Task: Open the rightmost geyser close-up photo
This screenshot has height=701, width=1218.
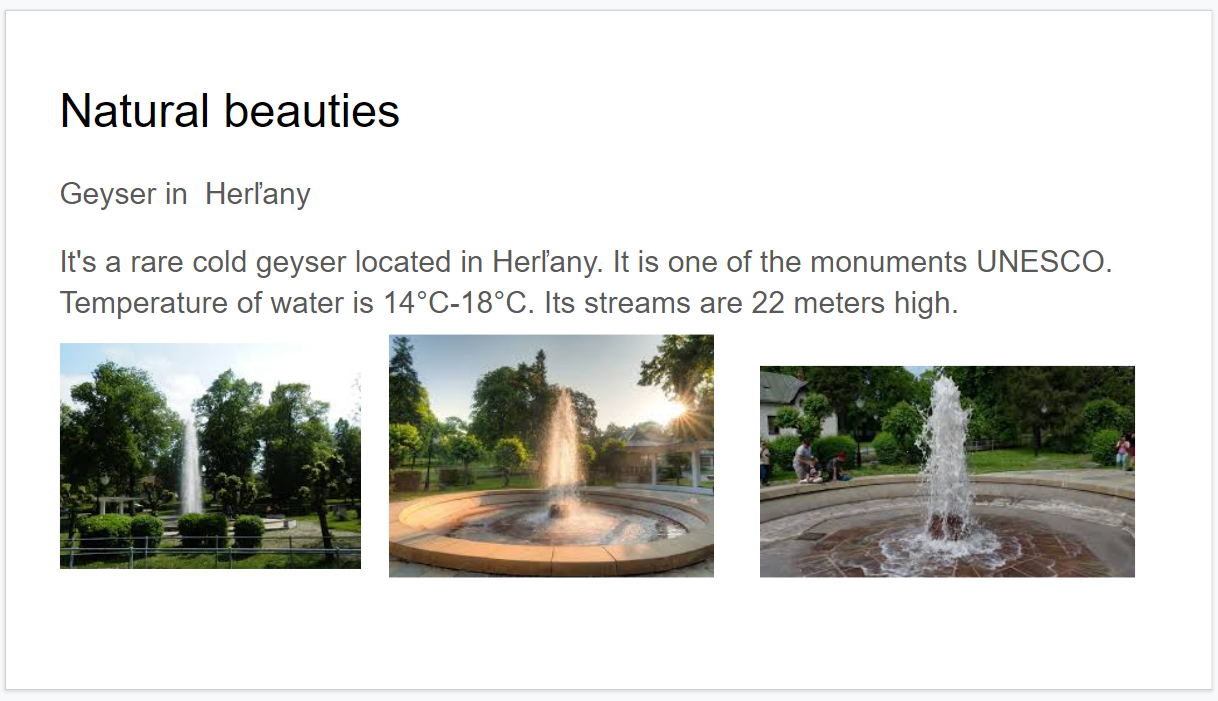Action: (x=947, y=471)
